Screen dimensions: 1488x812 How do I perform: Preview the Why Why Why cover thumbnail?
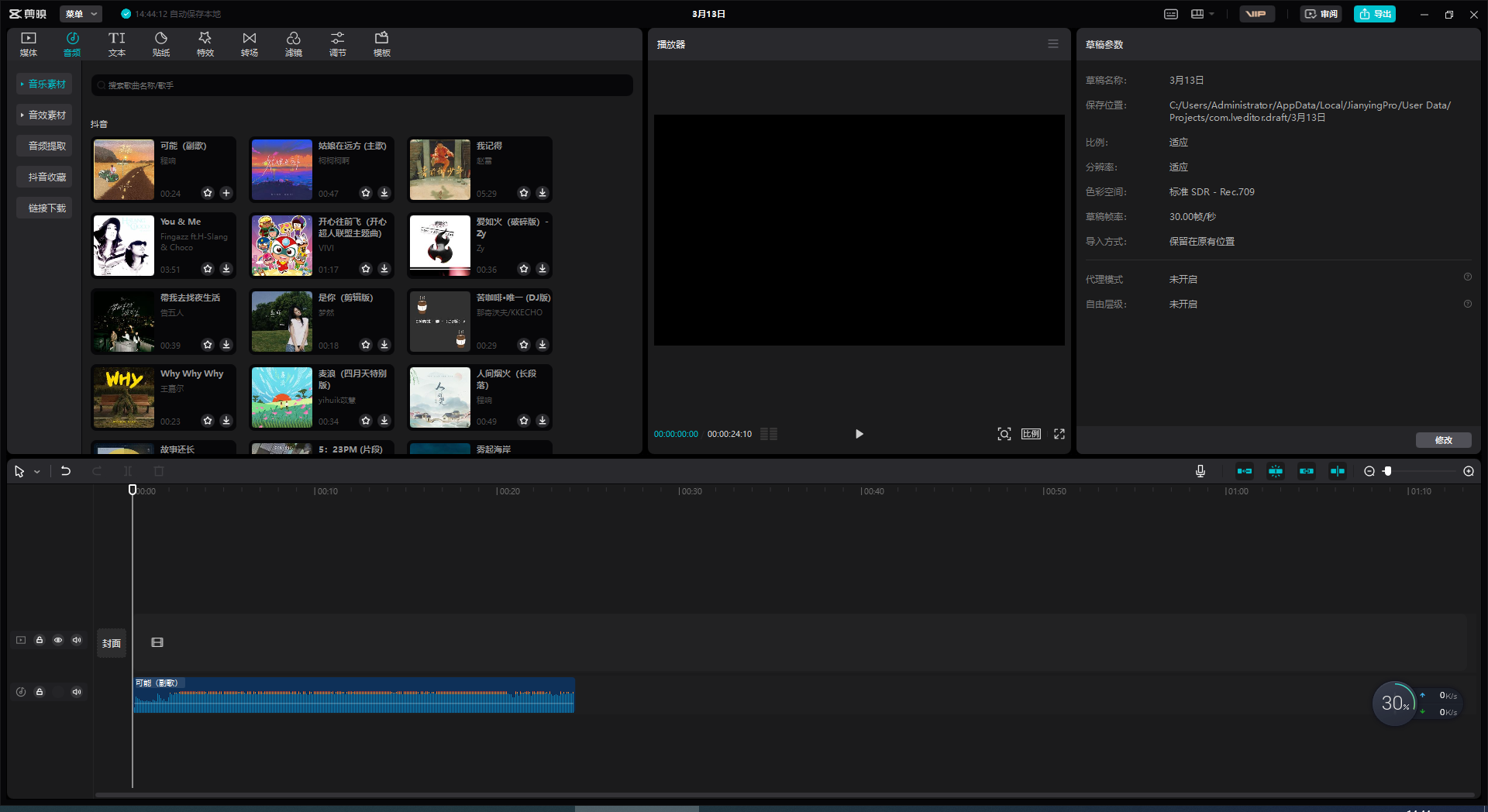click(124, 397)
